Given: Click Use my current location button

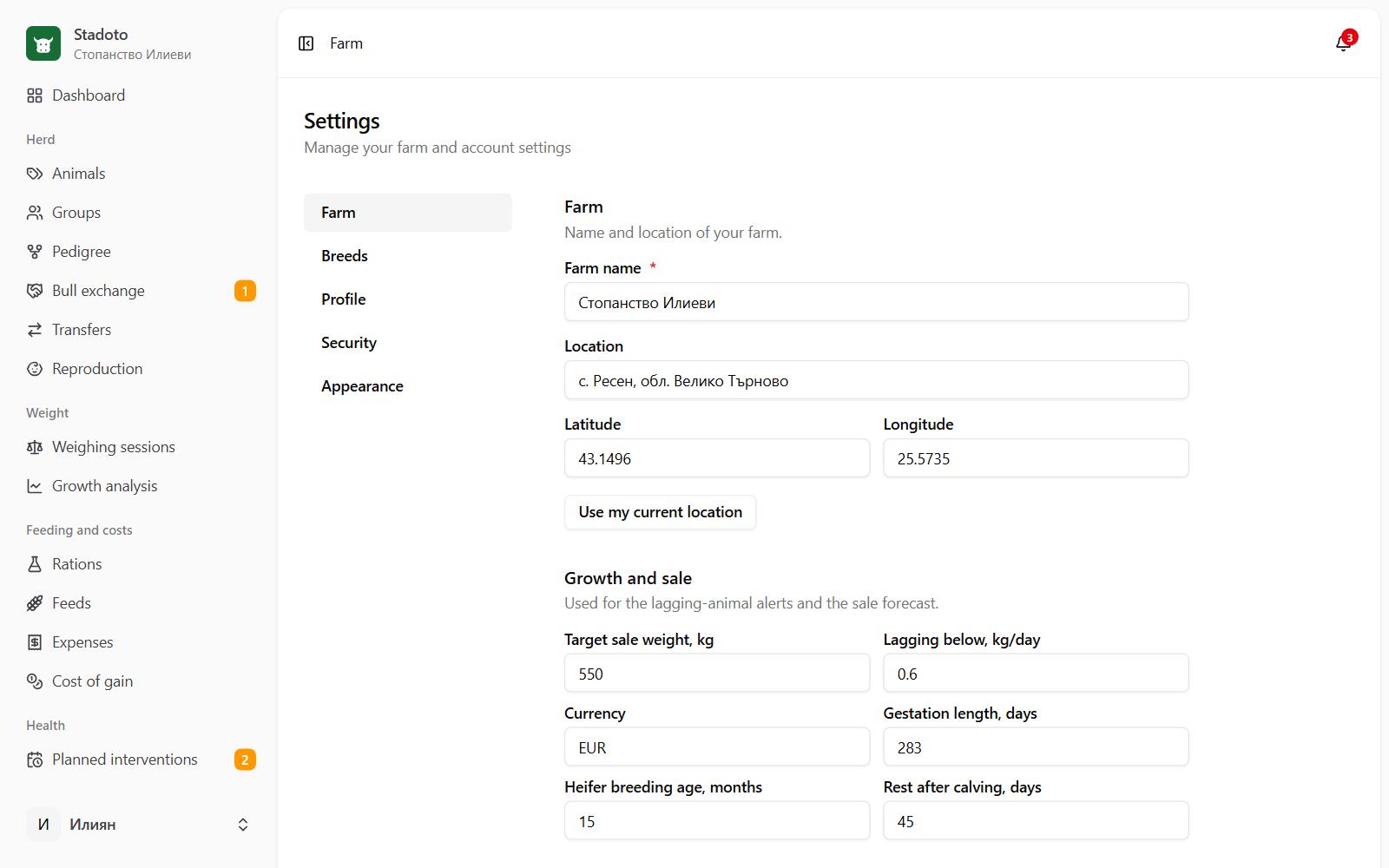Looking at the screenshot, I should coord(661,512).
